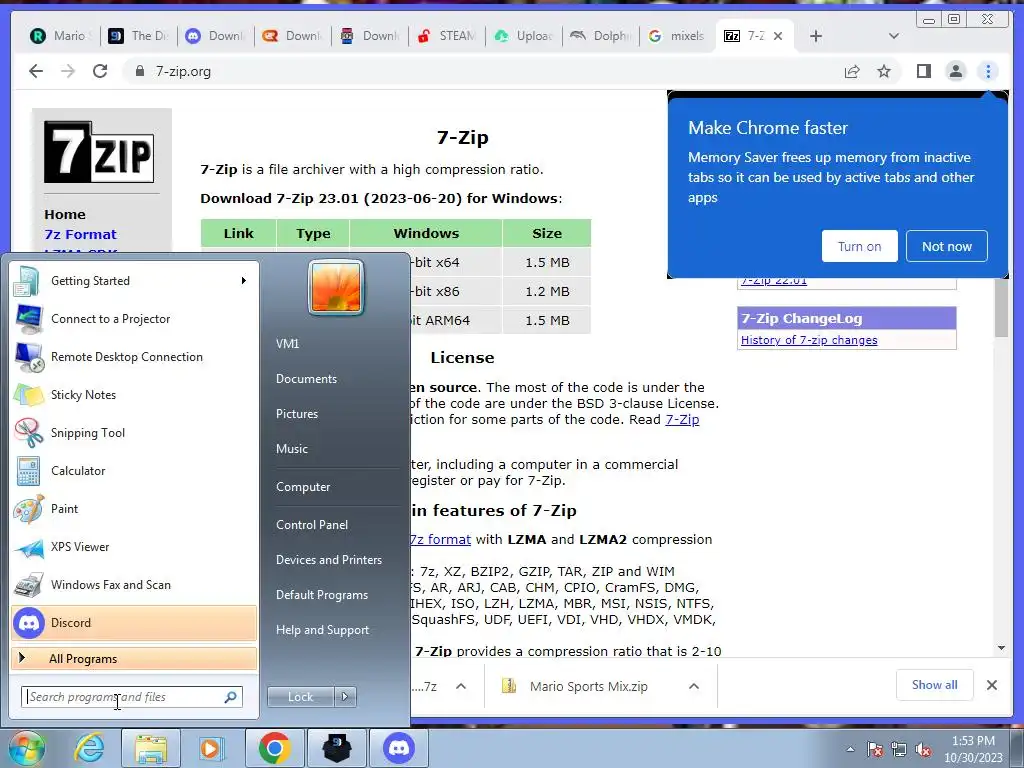
Task: Click the Discord taskbar button
Action: coord(399,748)
